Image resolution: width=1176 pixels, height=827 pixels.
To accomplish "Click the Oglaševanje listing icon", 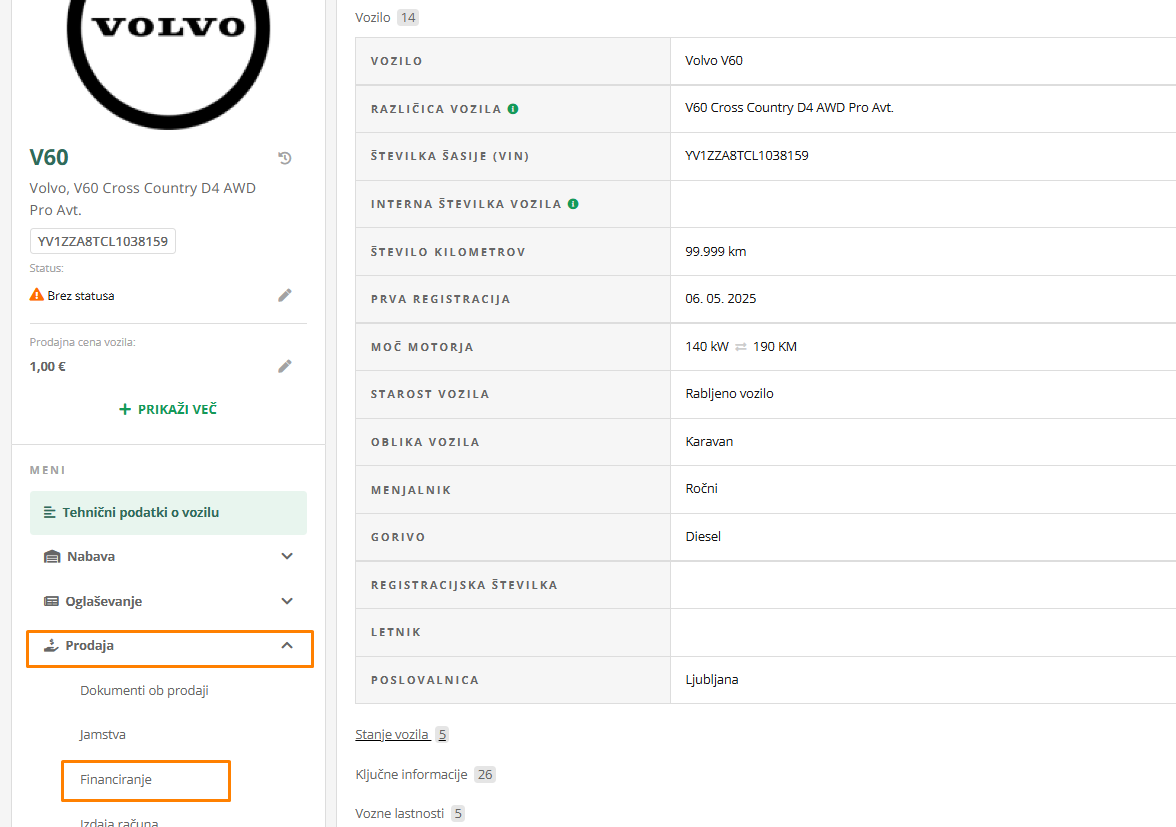I will 51,601.
